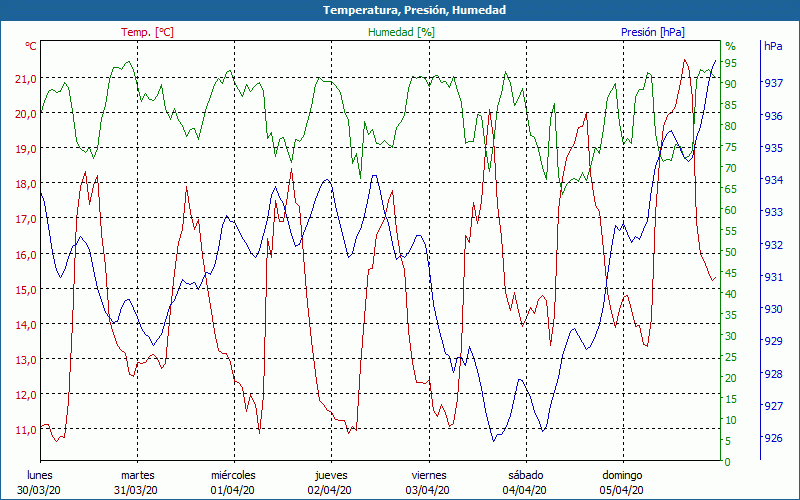Click the 'viernes' day label
The height and width of the screenshot is (500, 800).
tap(429, 476)
